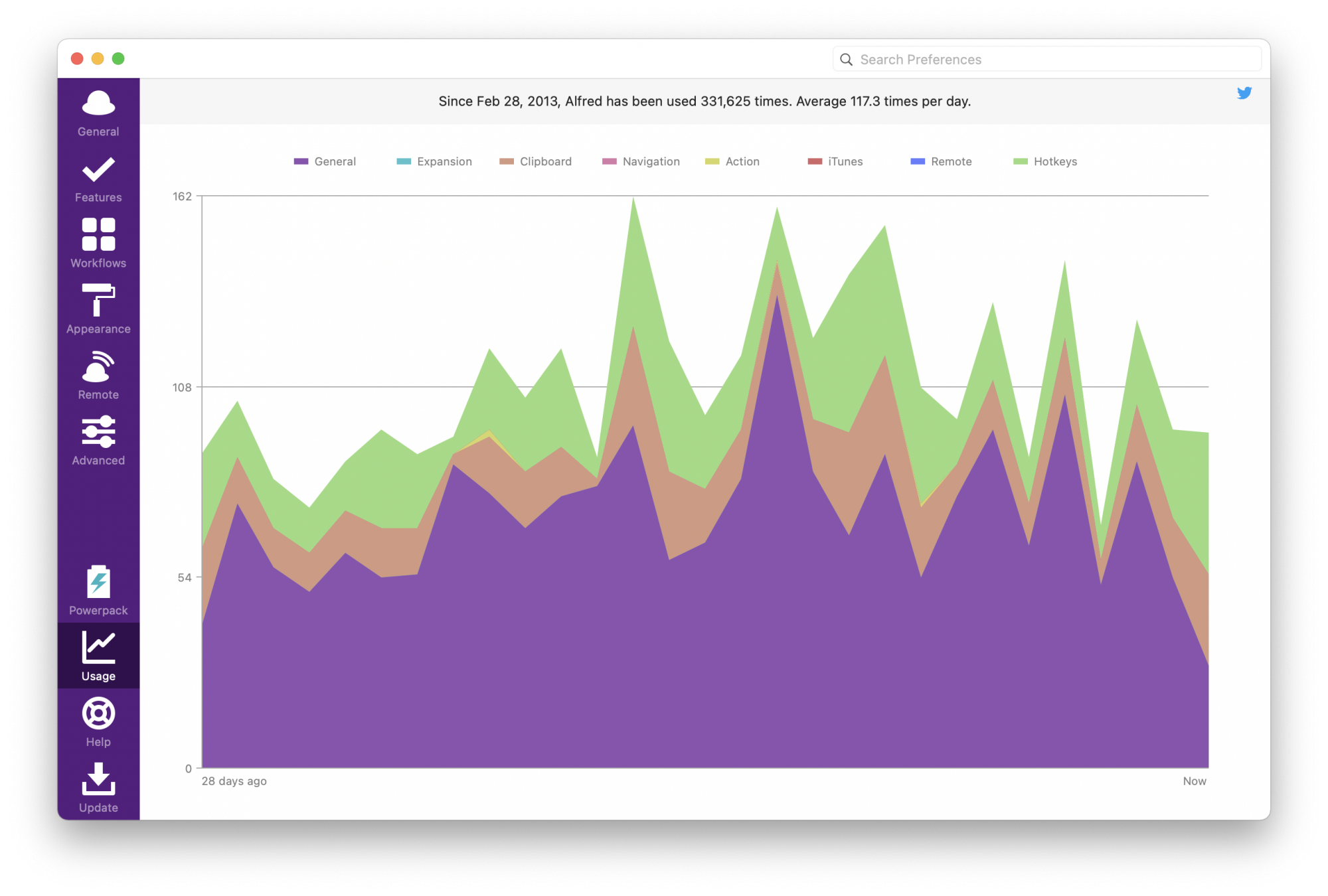Screen dimensions: 1328x896
Task: Click the '28 days ago' axis label
Action: click(x=234, y=781)
